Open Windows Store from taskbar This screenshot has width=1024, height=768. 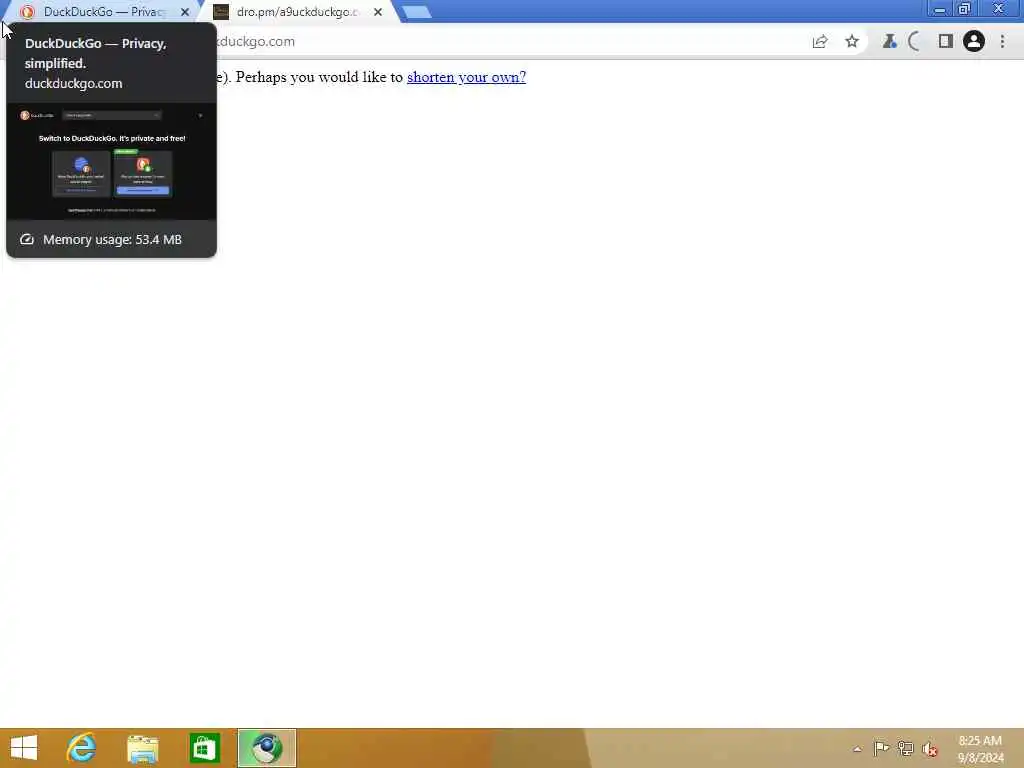(x=204, y=748)
